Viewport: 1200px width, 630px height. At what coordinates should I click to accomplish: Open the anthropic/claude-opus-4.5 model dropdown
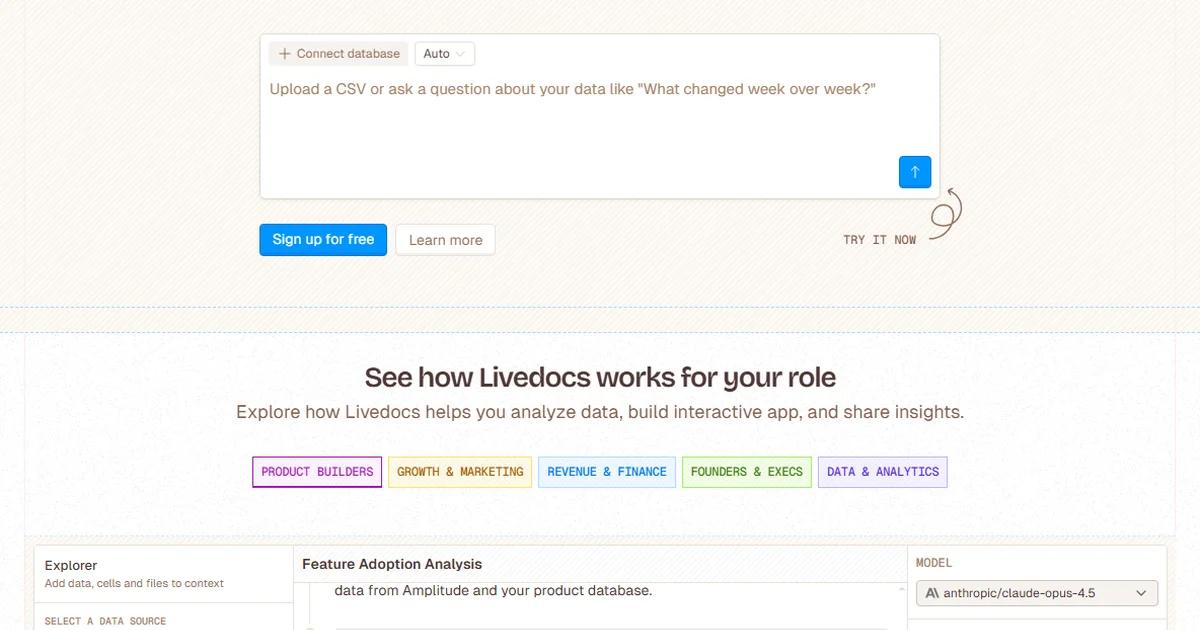1036,592
